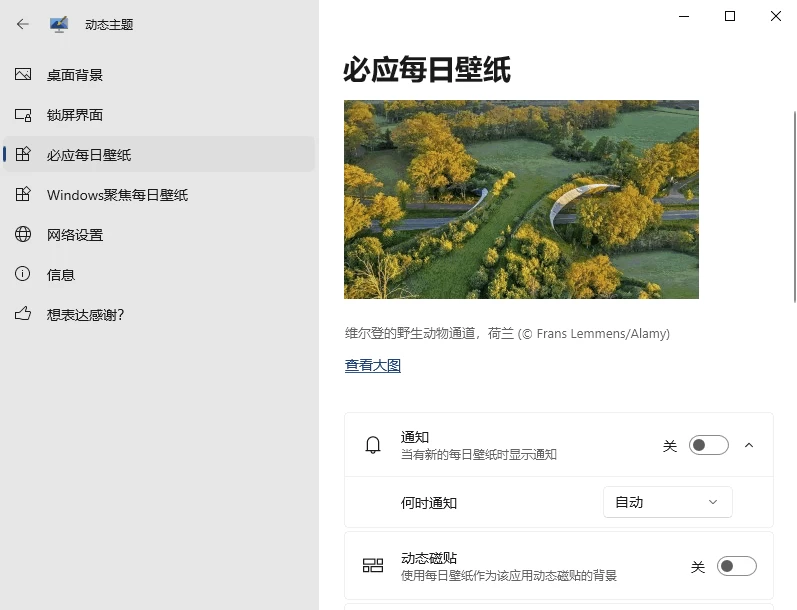The width and height of the screenshot is (797, 610).
Task: Click the 动态磁贴 tile icon
Action: point(373,566)
